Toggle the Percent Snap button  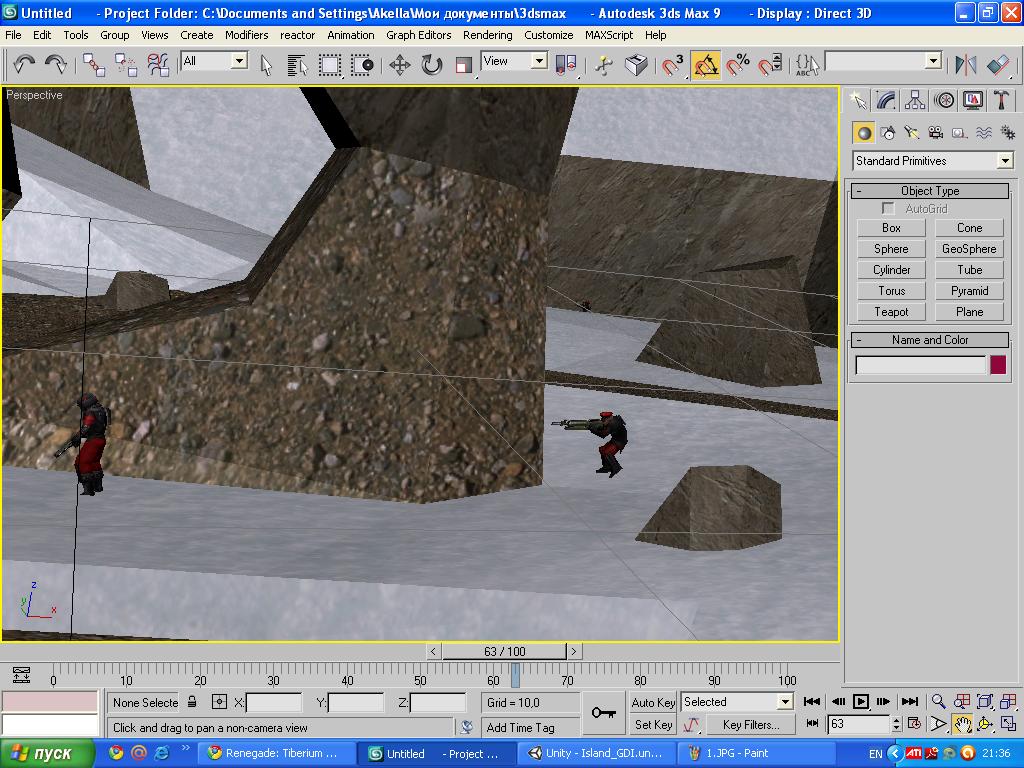click(737, 65)
